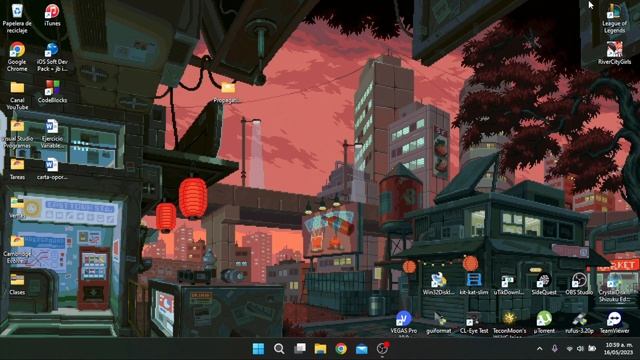Open File Explorer from the taskbar

pyautogui.click(x=320, y=349)
